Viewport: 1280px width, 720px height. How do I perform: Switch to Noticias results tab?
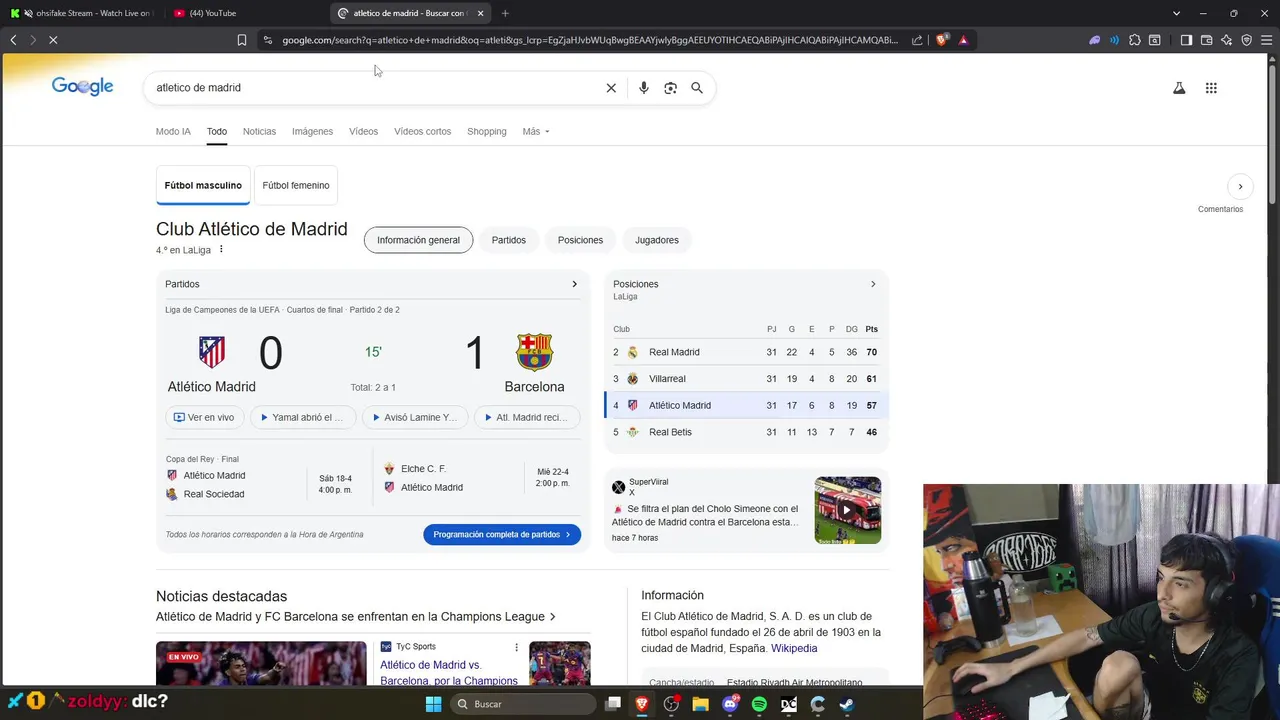[259, 131]
